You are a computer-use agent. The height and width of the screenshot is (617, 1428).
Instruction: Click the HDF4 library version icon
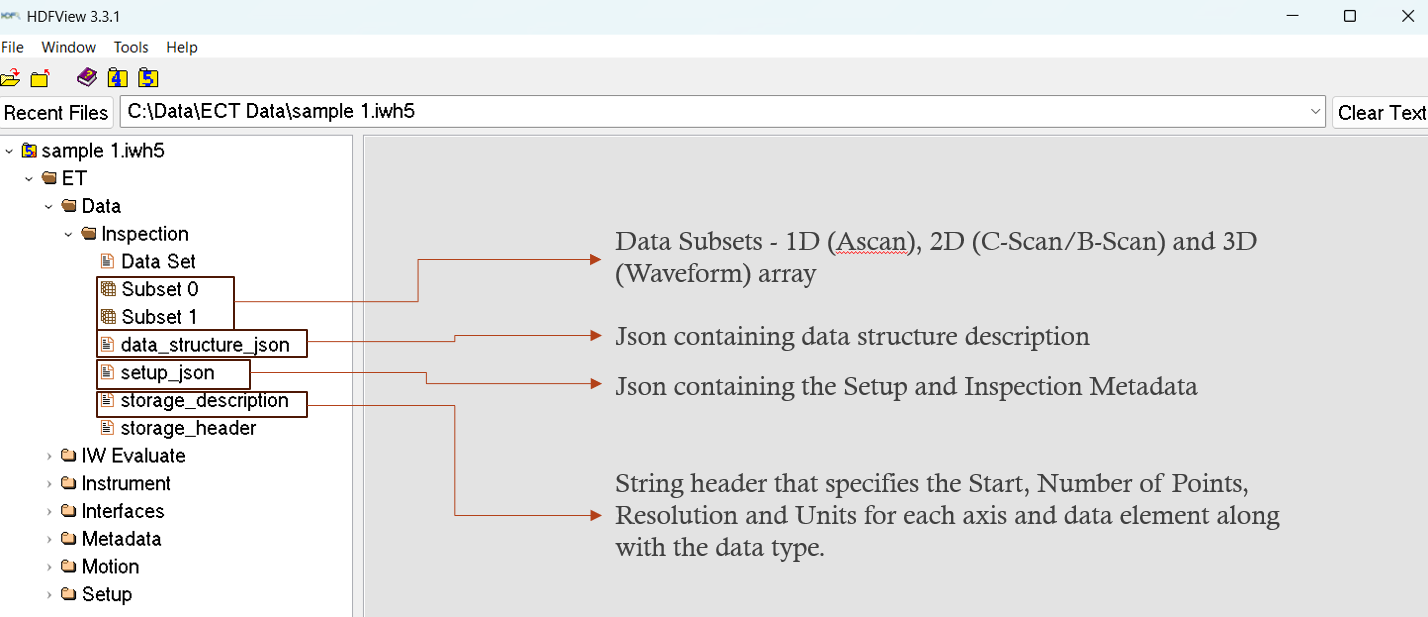[x=118, y=78]
